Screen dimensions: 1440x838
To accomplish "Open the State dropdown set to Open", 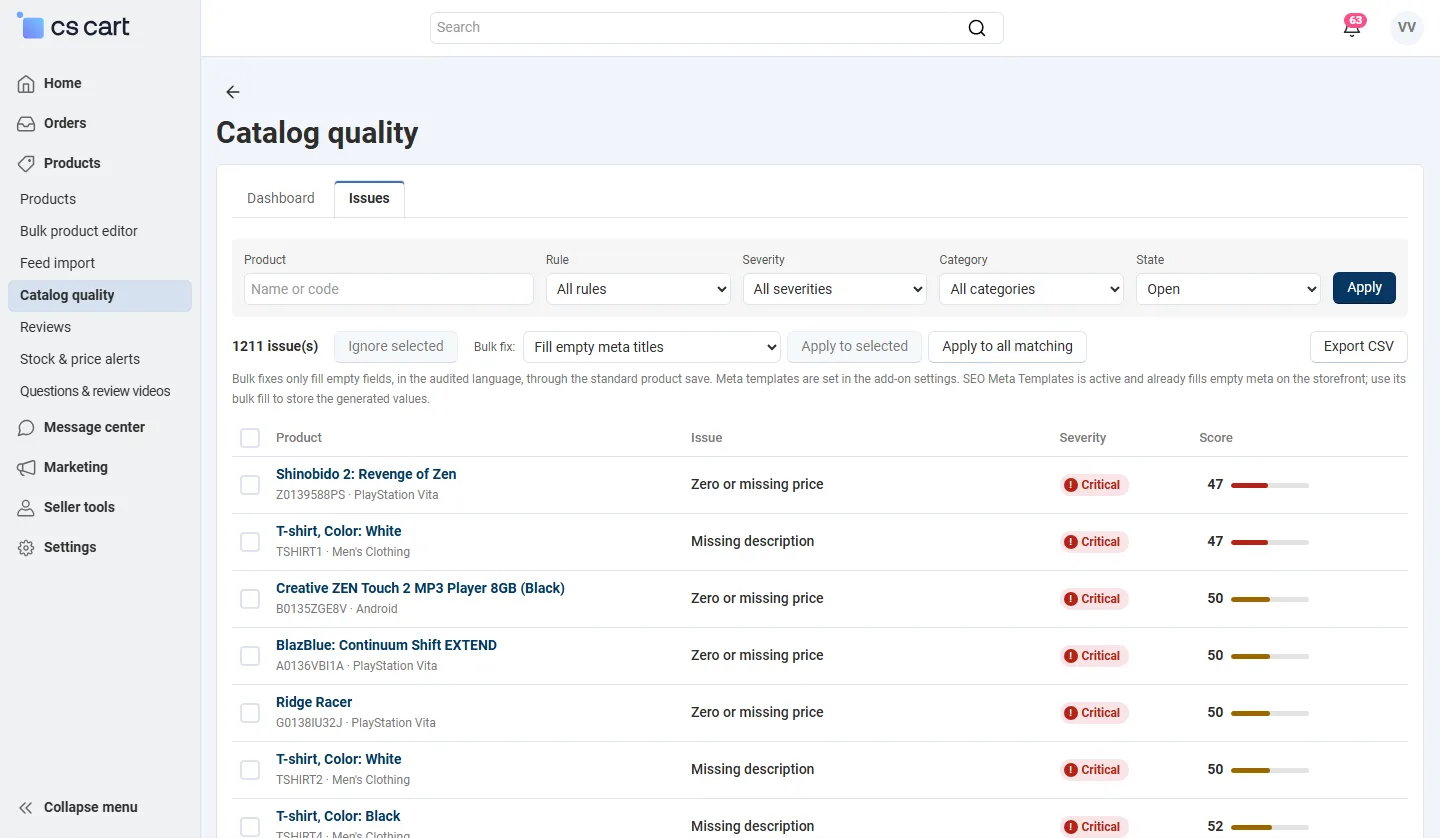I will pos(1229,289).
